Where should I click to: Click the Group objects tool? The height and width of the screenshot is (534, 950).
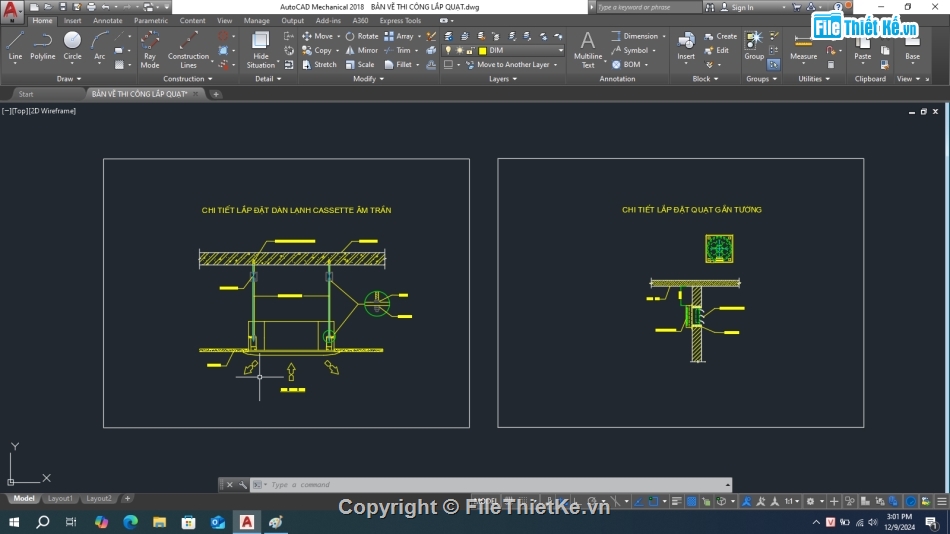(754, 47)
